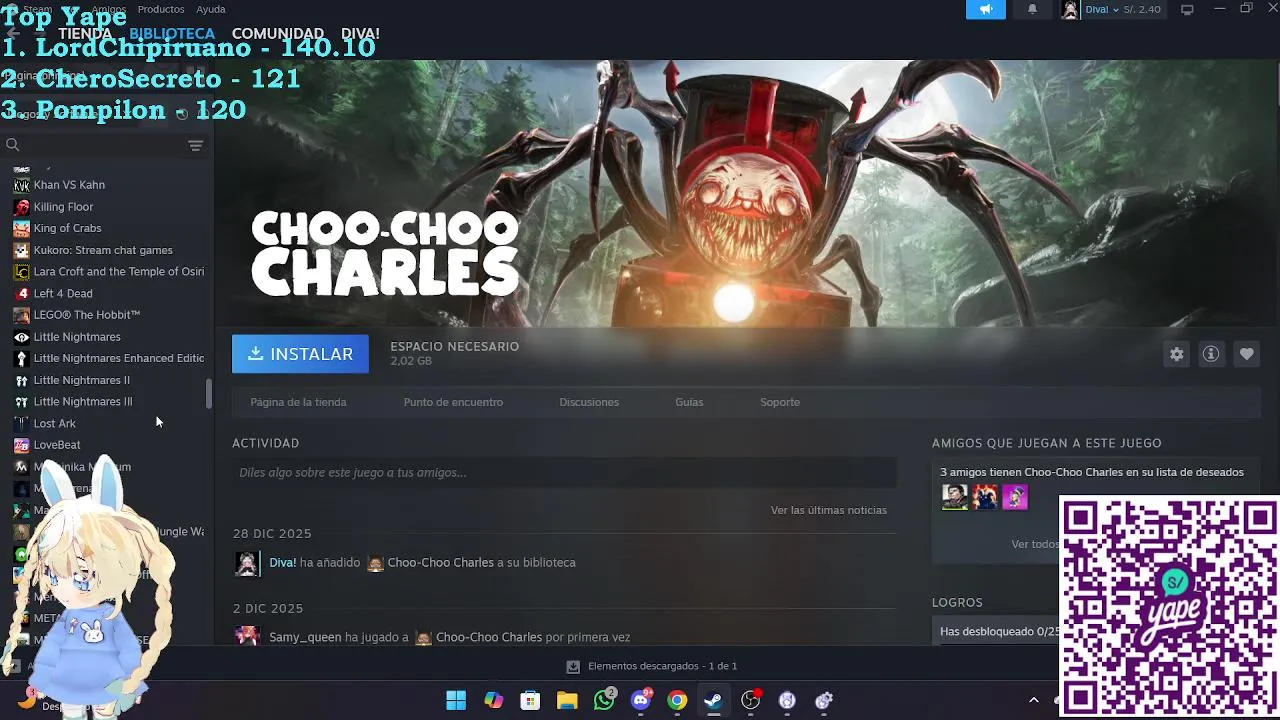Screen dimensions: 1280x720
Task: Click the Lara Croft game icon
Action: [21, 272]
